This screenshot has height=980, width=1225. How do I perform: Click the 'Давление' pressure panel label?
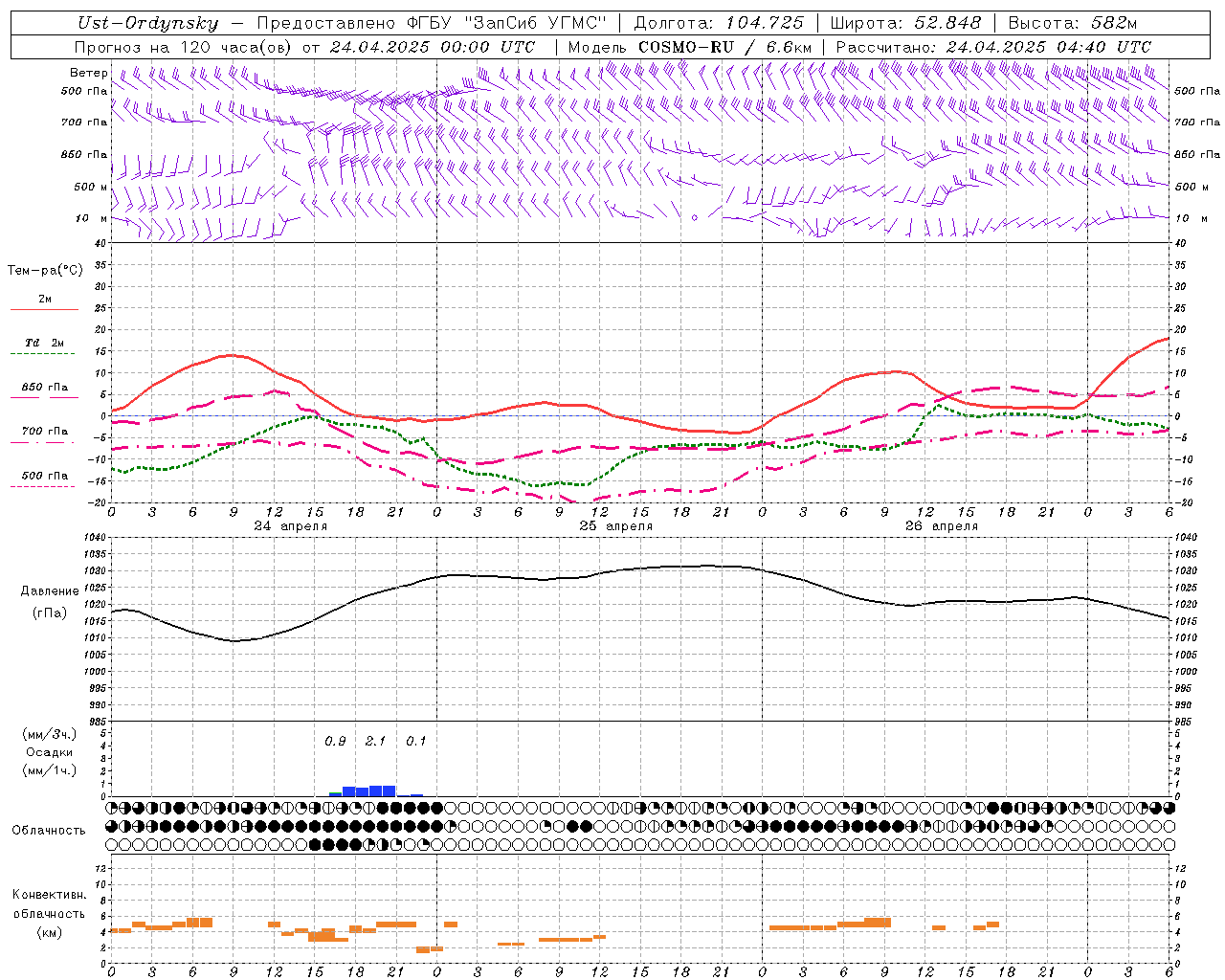50,591
